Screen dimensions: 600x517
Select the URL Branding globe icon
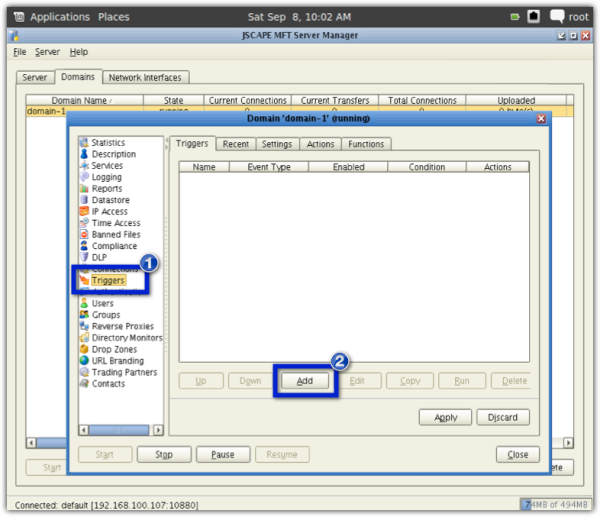pos(84,361)
